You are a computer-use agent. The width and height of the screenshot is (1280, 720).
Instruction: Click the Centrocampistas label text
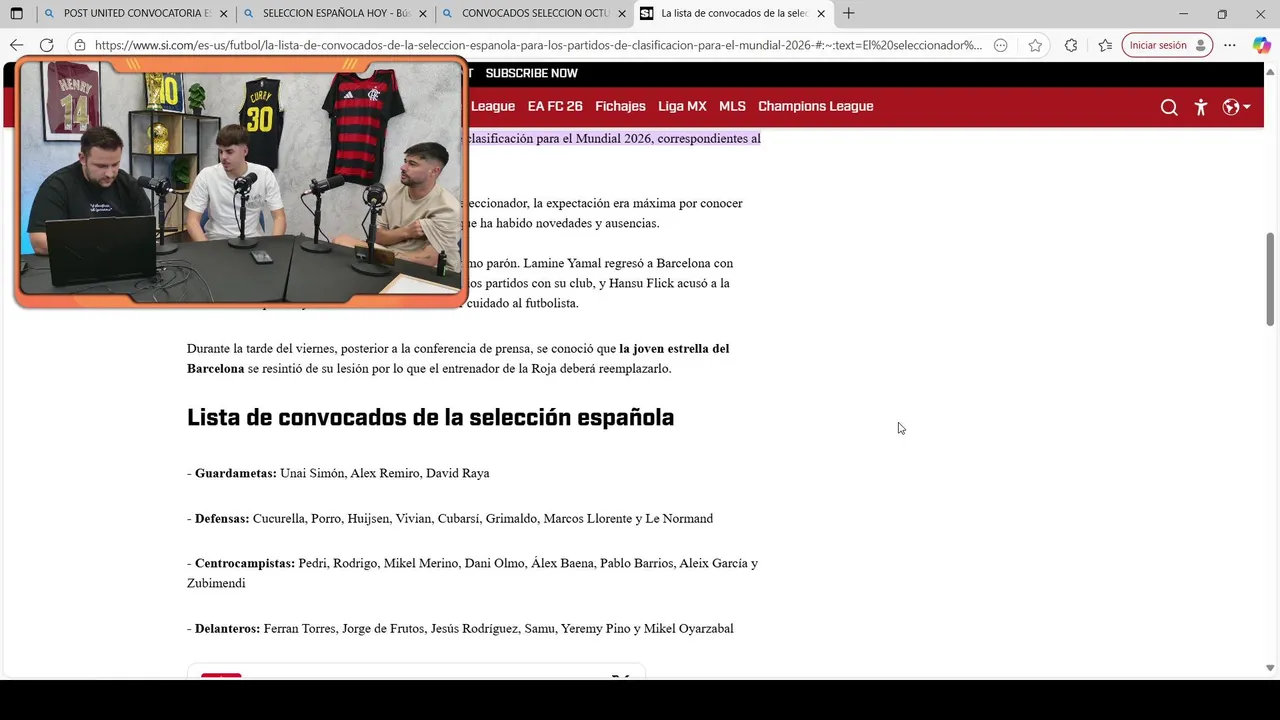coord(245,563)
